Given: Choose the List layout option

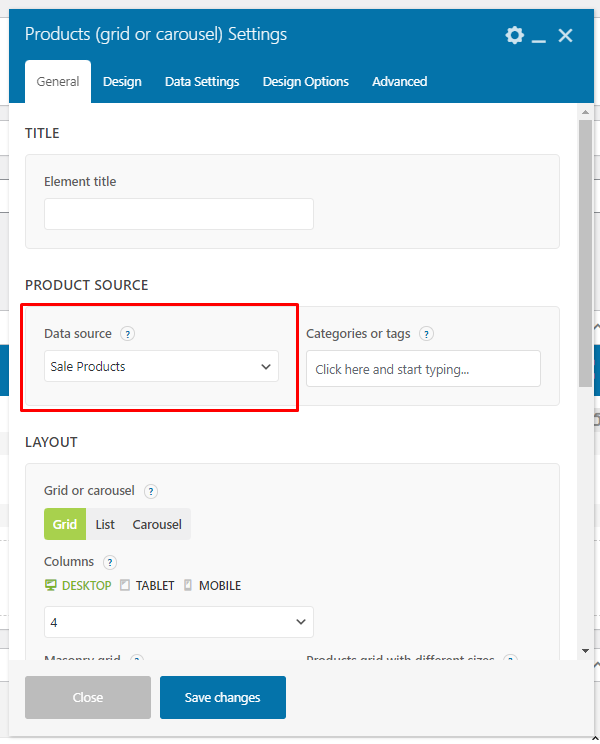Looking at the screenshot, I should 105,524.
